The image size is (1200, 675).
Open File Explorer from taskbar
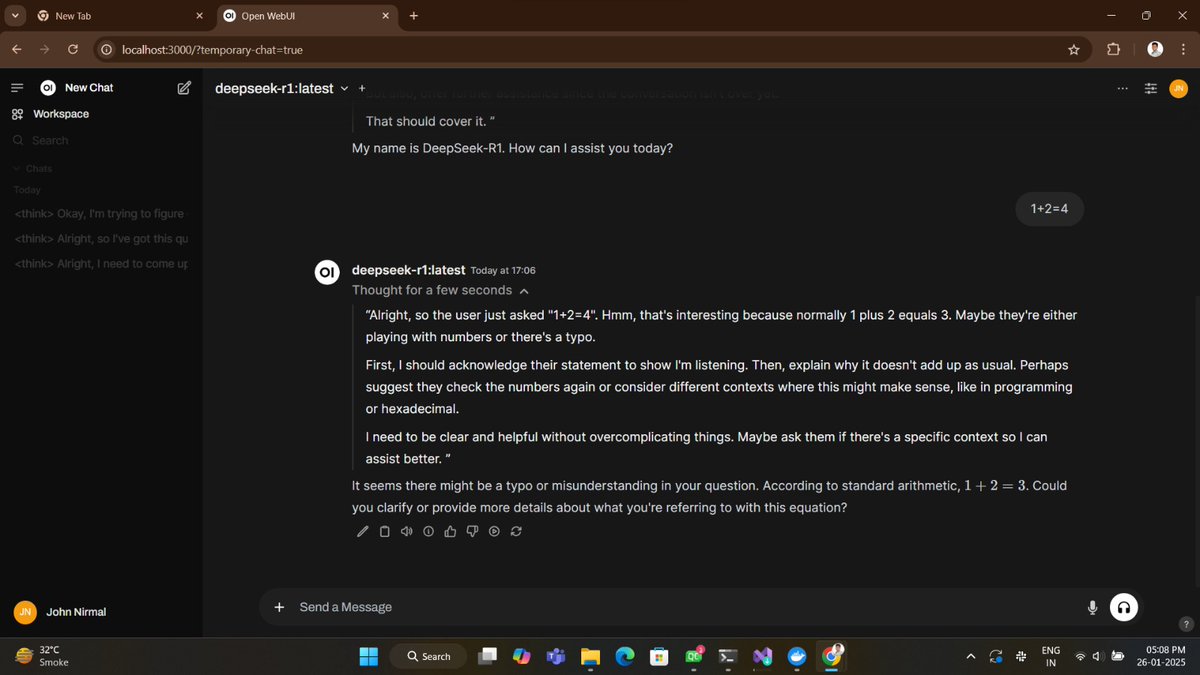coord(590,656)
